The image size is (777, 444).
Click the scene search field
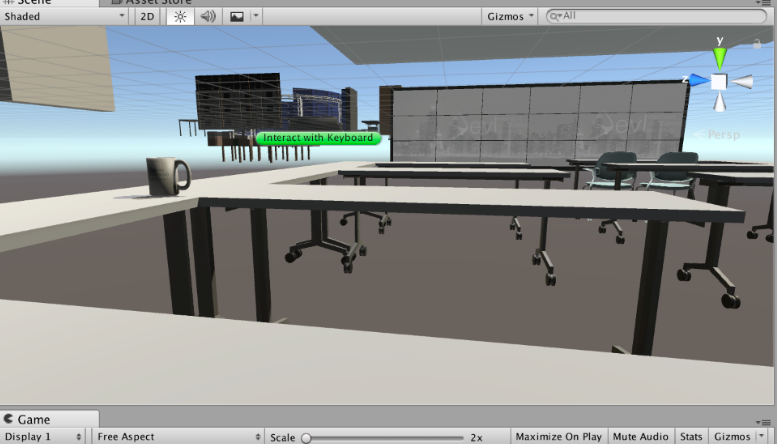[x=656, y=16]
